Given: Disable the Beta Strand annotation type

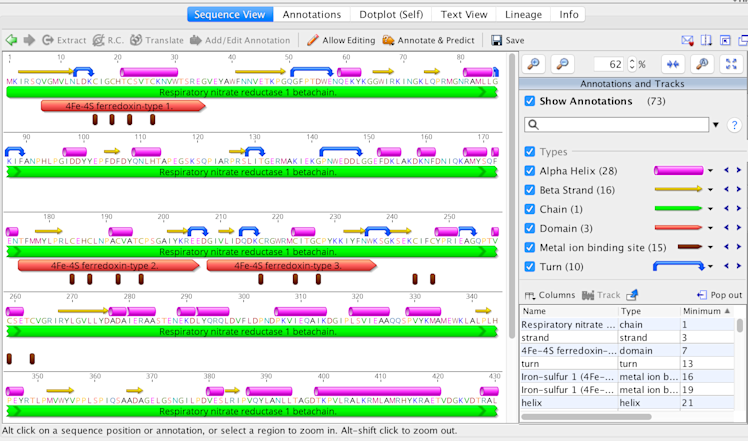Looking at the screenshot, I should tap(530, 190).
